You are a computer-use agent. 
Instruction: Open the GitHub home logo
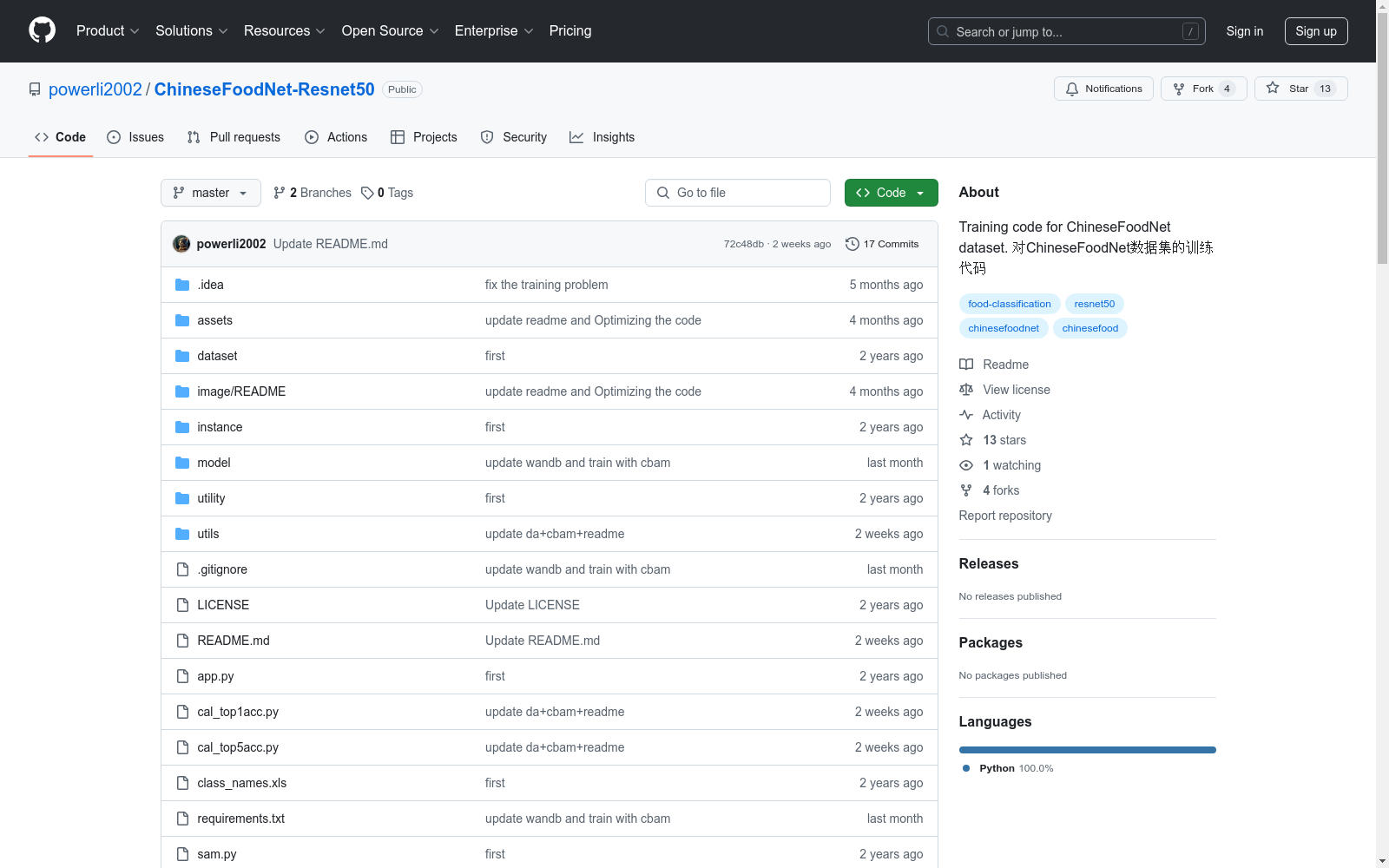tap(42, 30)
